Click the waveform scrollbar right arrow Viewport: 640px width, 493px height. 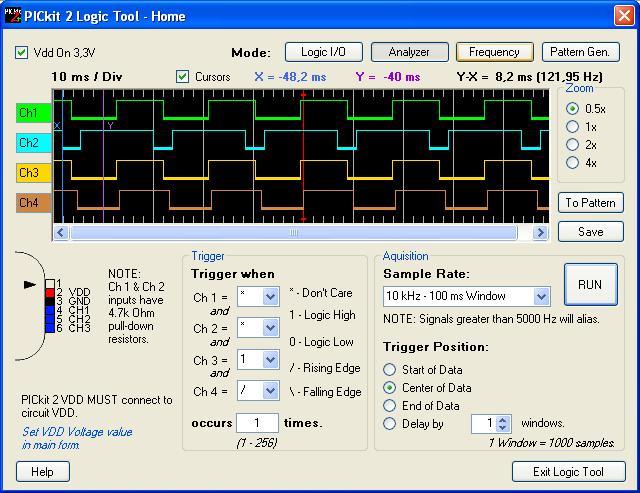(x=540, y=233)
